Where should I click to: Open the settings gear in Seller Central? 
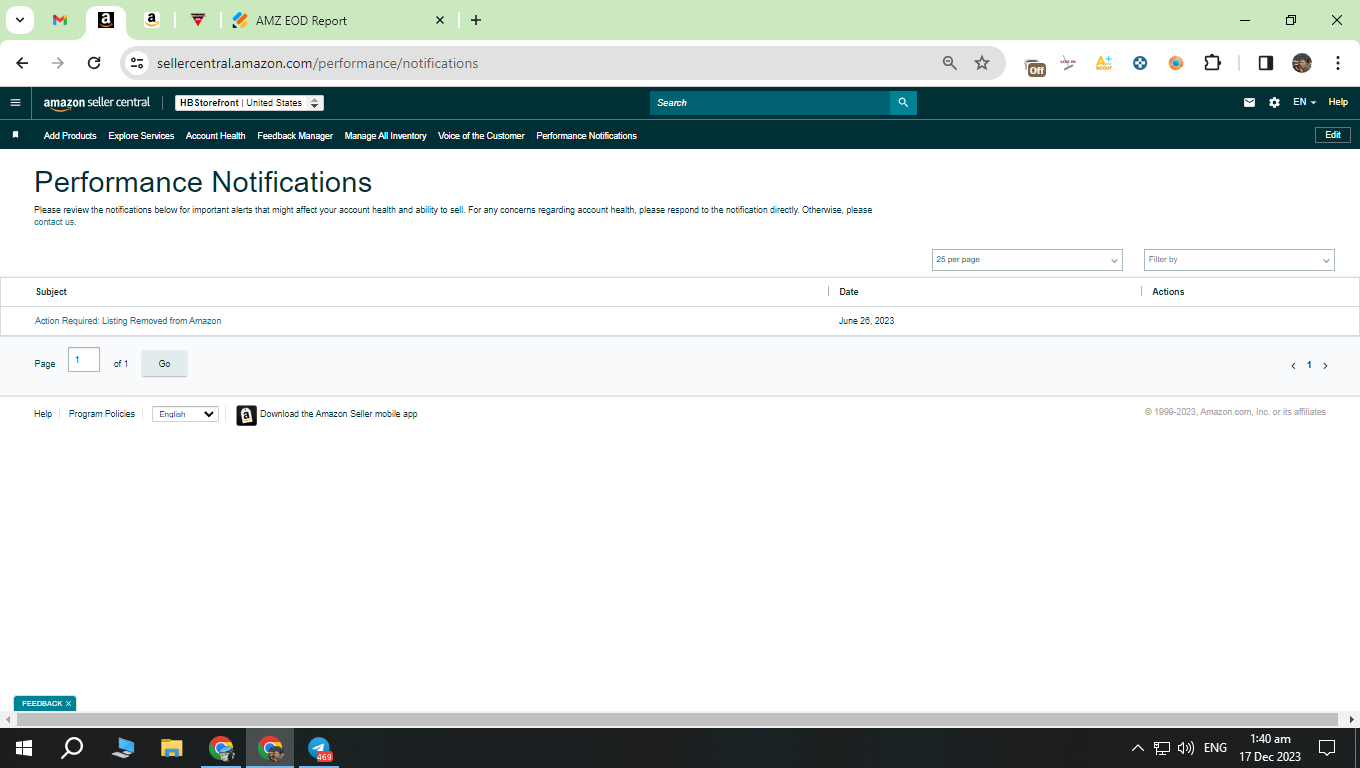click(1274, 103)
